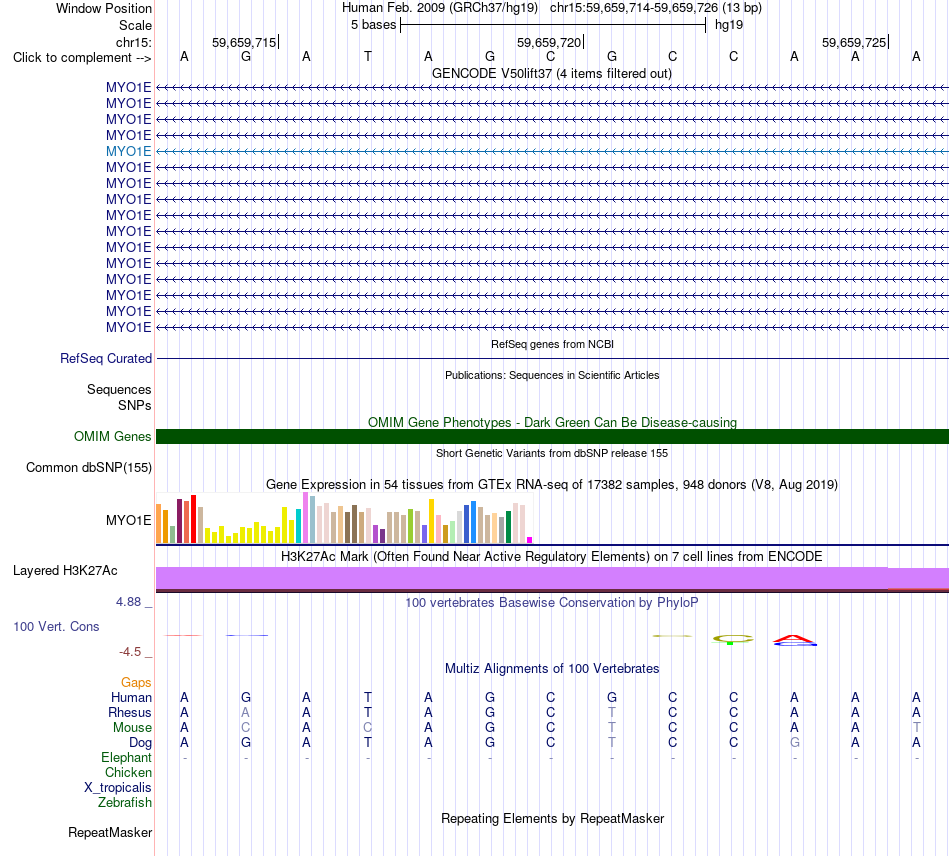Select the X_tropicalis species label
Viewport: 950px width, 856px height.
(x=118, y=788)
